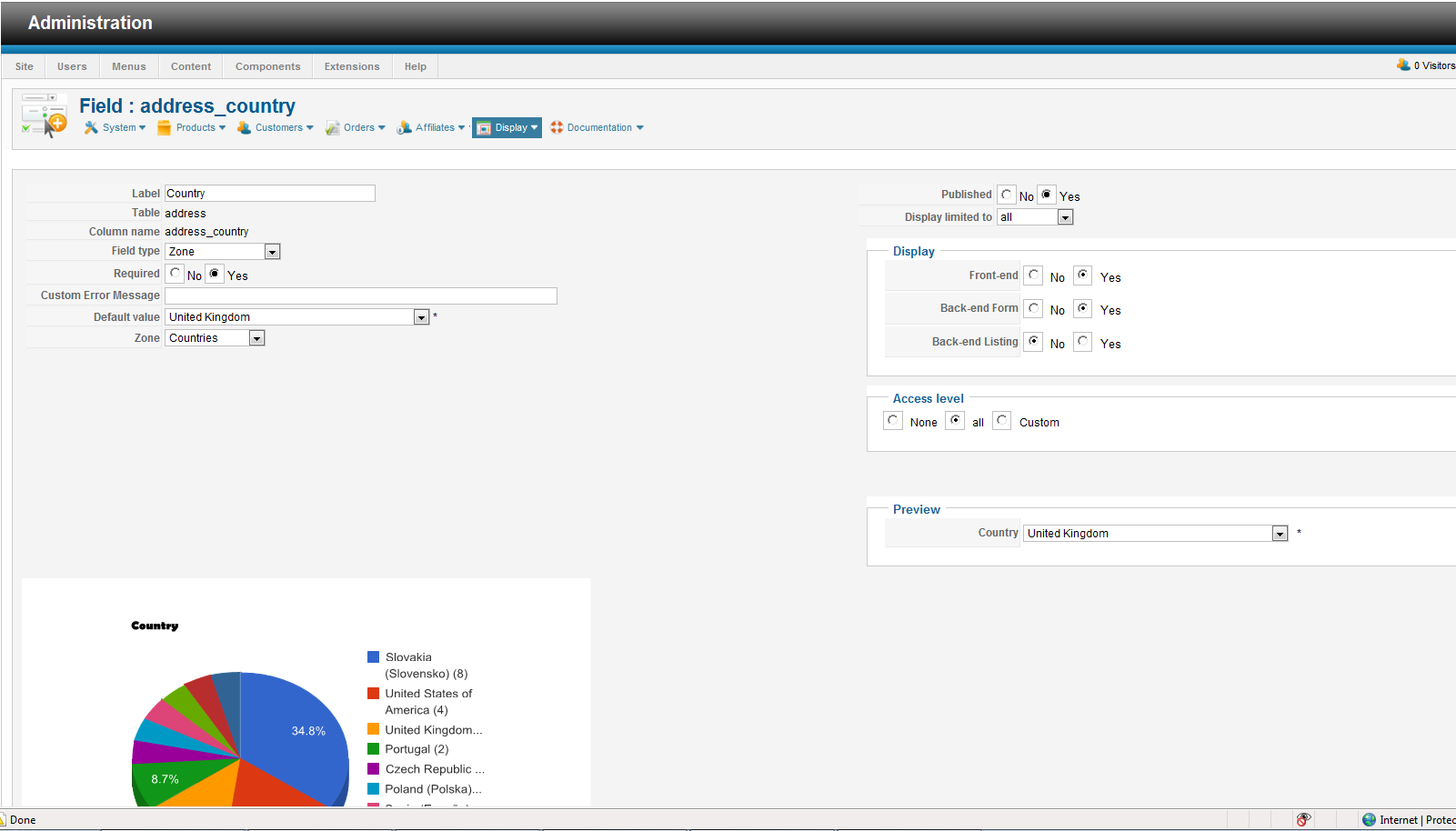Click the Portugal (2) legend entry
The height and width of the screenshot is (831, 1456).
coord(417,749)
